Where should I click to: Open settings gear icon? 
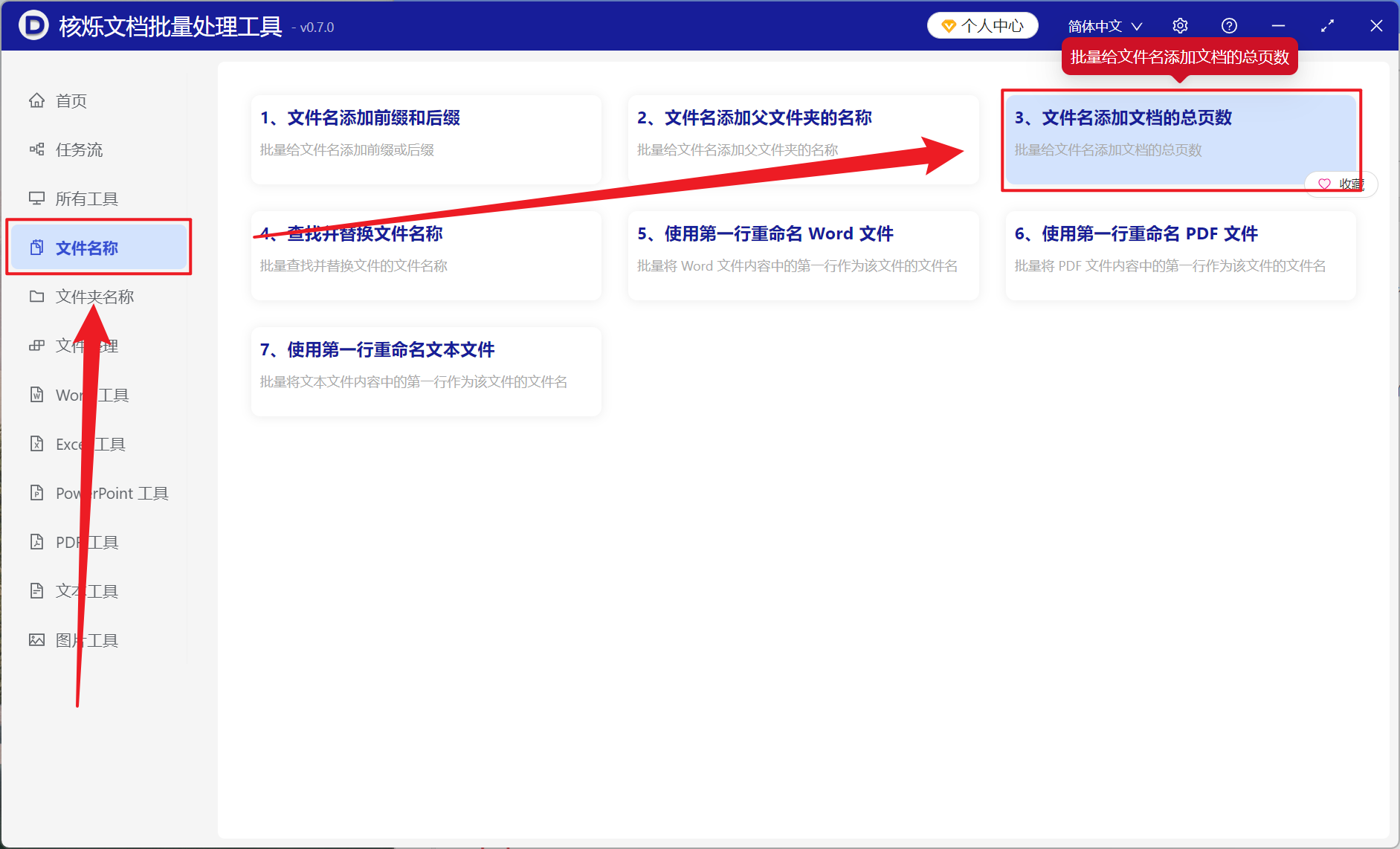pos(1180,26)
